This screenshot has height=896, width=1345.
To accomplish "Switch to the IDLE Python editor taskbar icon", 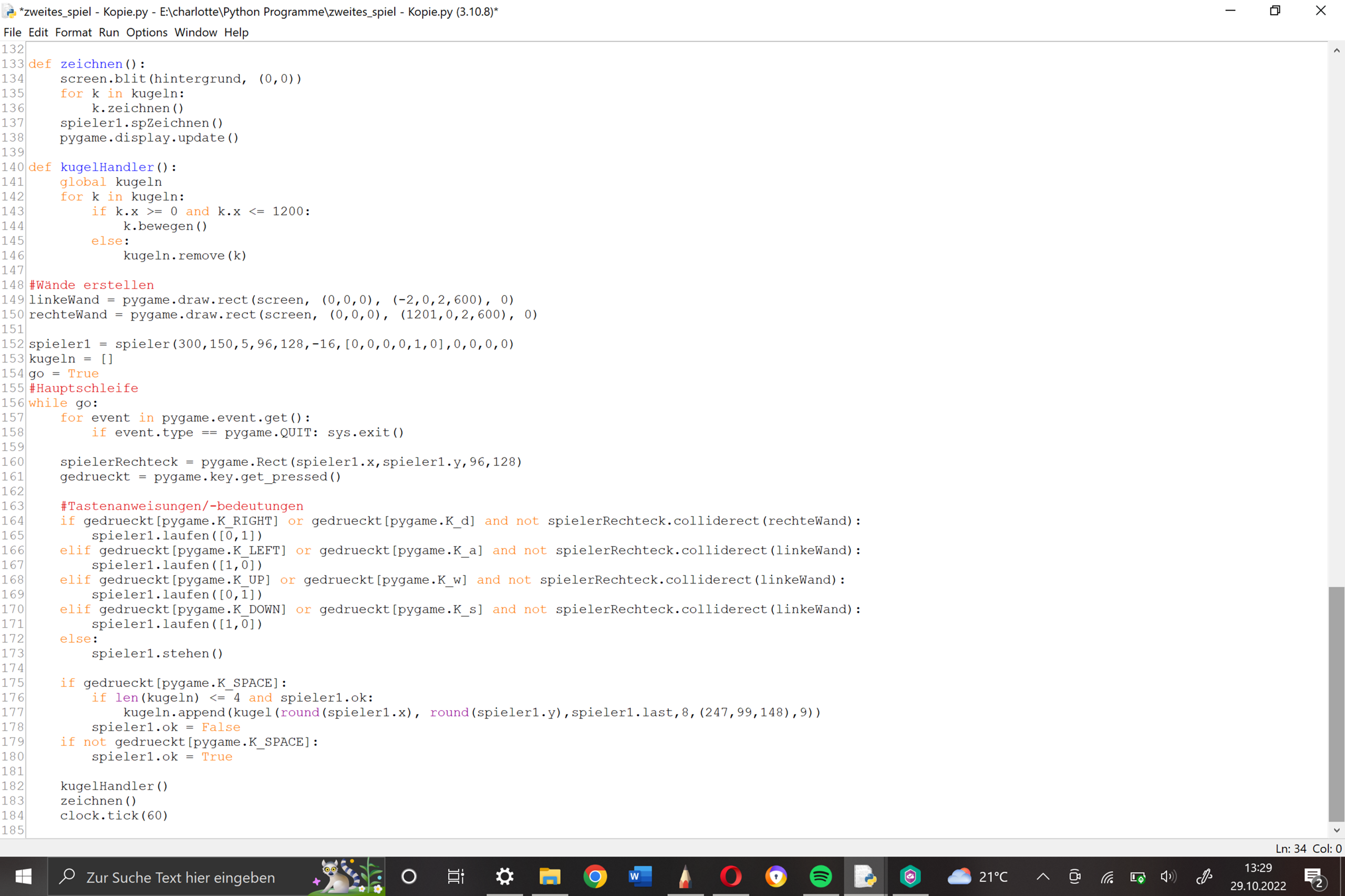I will pos(865,877).
